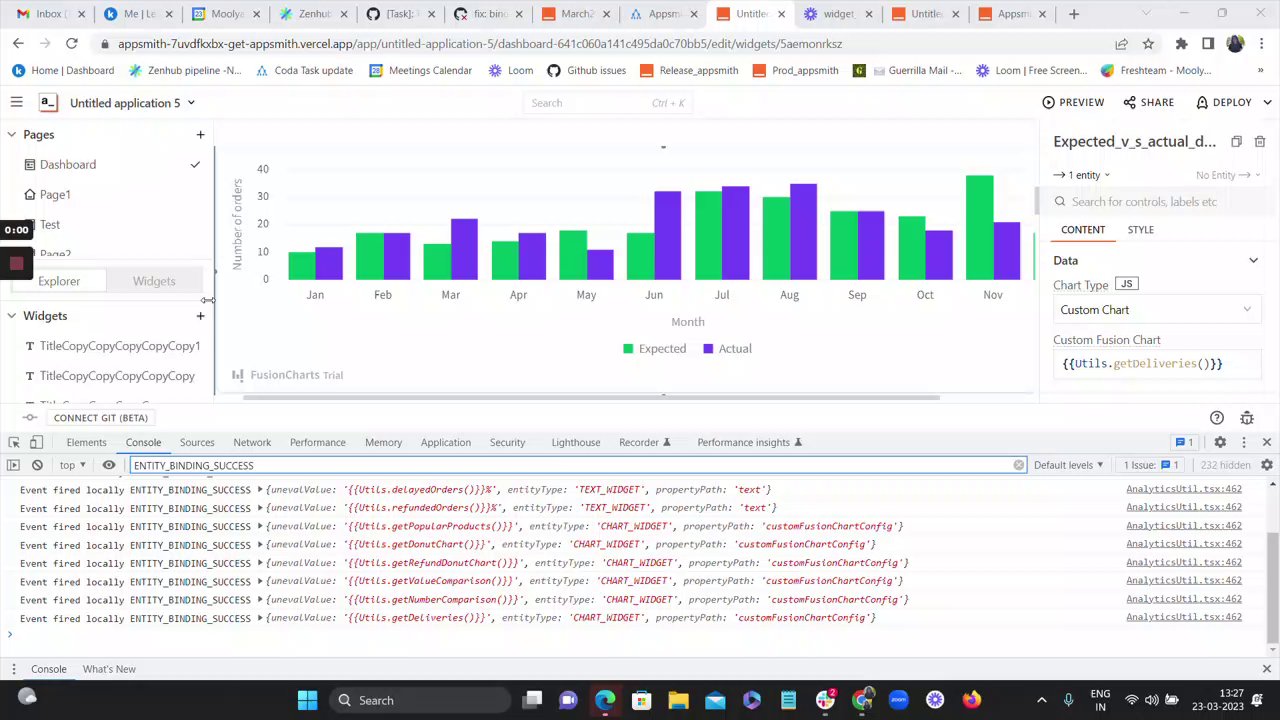Clear the console filter text
The width and height of the screenshot is (1280, 720).
(x=1019, y=465)
